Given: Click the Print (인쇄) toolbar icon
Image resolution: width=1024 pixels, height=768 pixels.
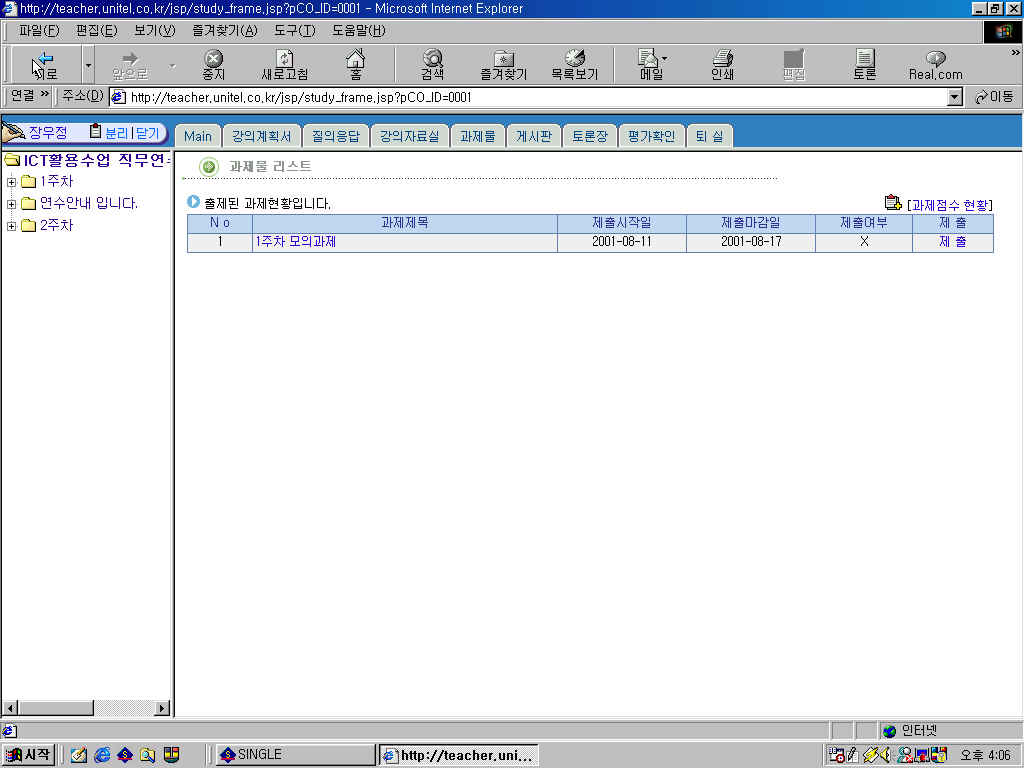Looking at the screenshot, I should point(722,65).
